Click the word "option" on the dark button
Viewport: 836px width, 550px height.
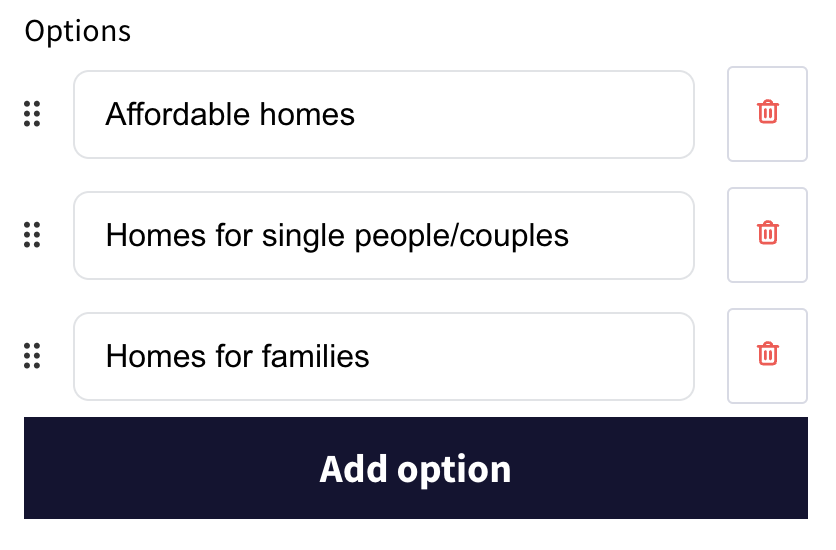click(x=454, y=469)
